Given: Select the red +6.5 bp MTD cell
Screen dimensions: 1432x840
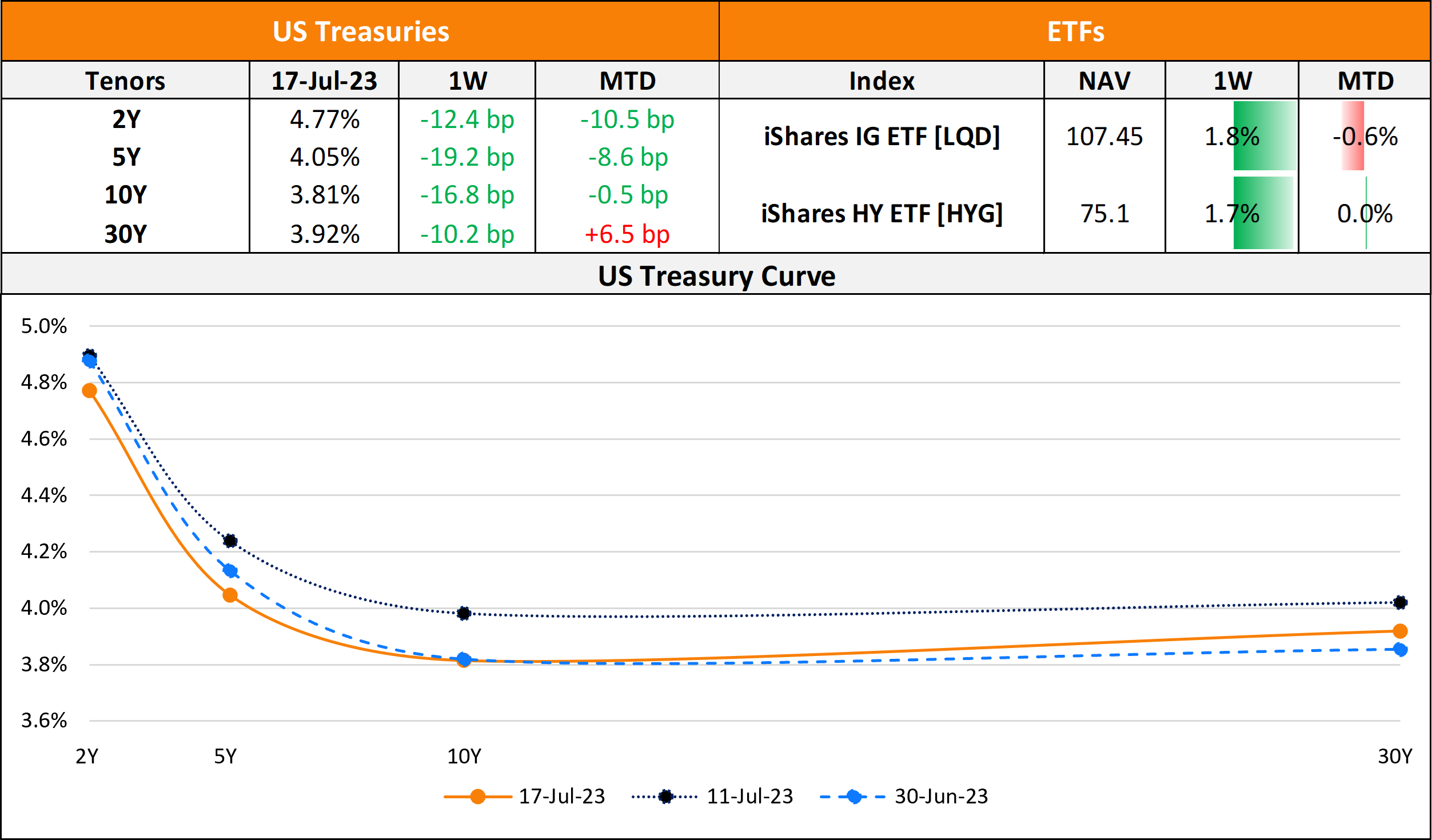Looking at the screenshot, I should click(627, 234).
